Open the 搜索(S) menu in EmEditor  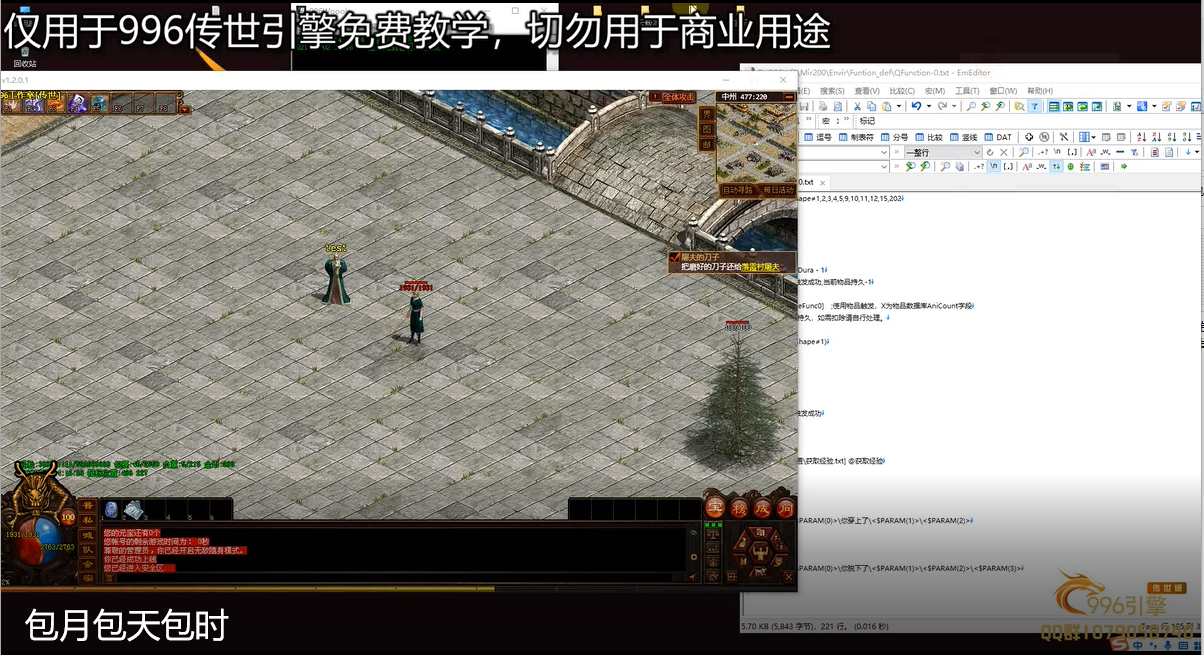[x=832, y=91]
